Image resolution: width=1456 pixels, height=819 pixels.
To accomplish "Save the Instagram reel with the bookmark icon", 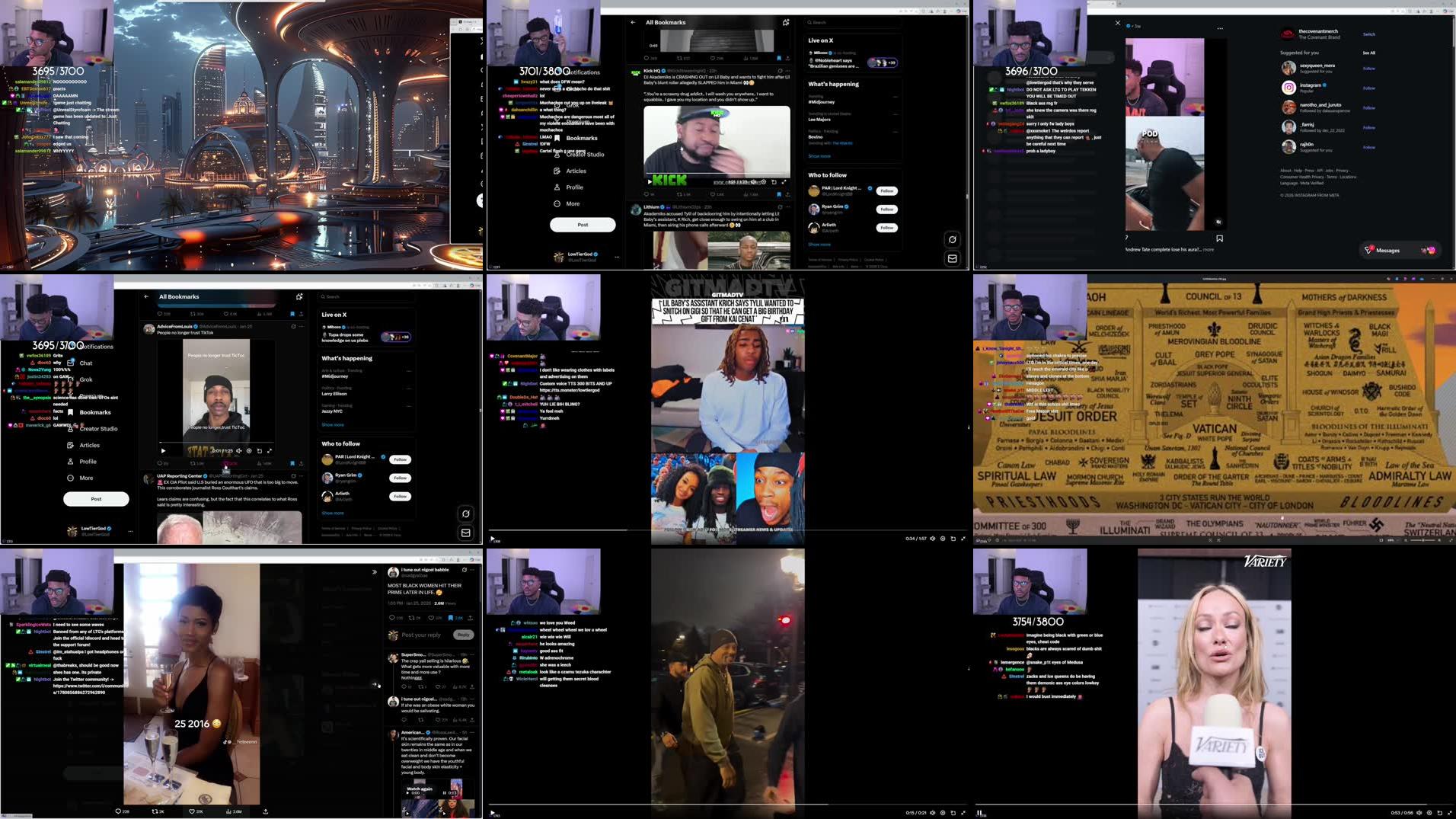I will coord(1220,238).
